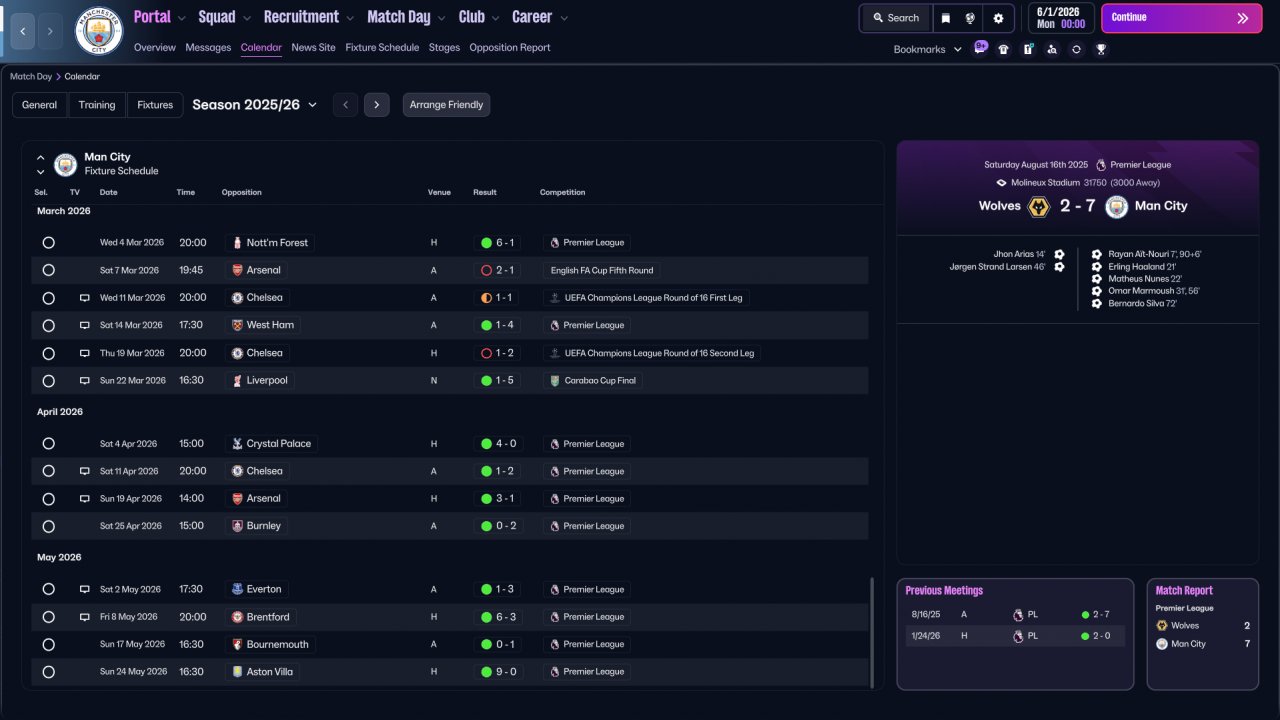Click the TV icon for West Ham fixture
The width and height of the screenshot is (1280, 720).
[x=85, y=325]
